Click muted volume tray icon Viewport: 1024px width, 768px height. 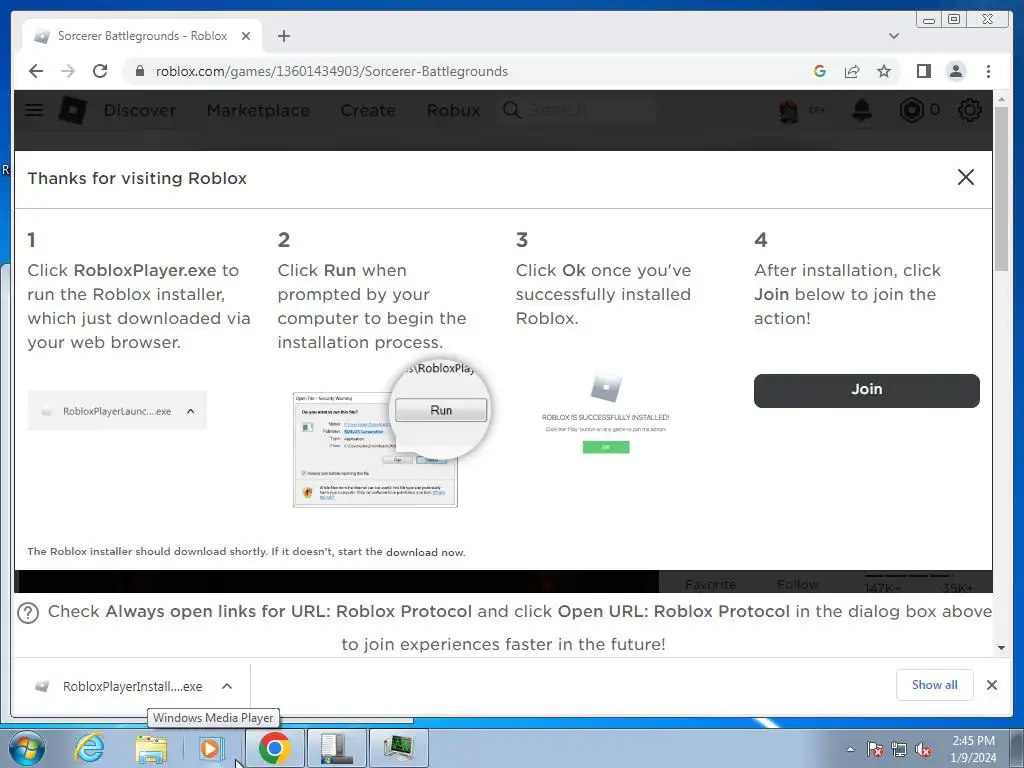point(923,750)
